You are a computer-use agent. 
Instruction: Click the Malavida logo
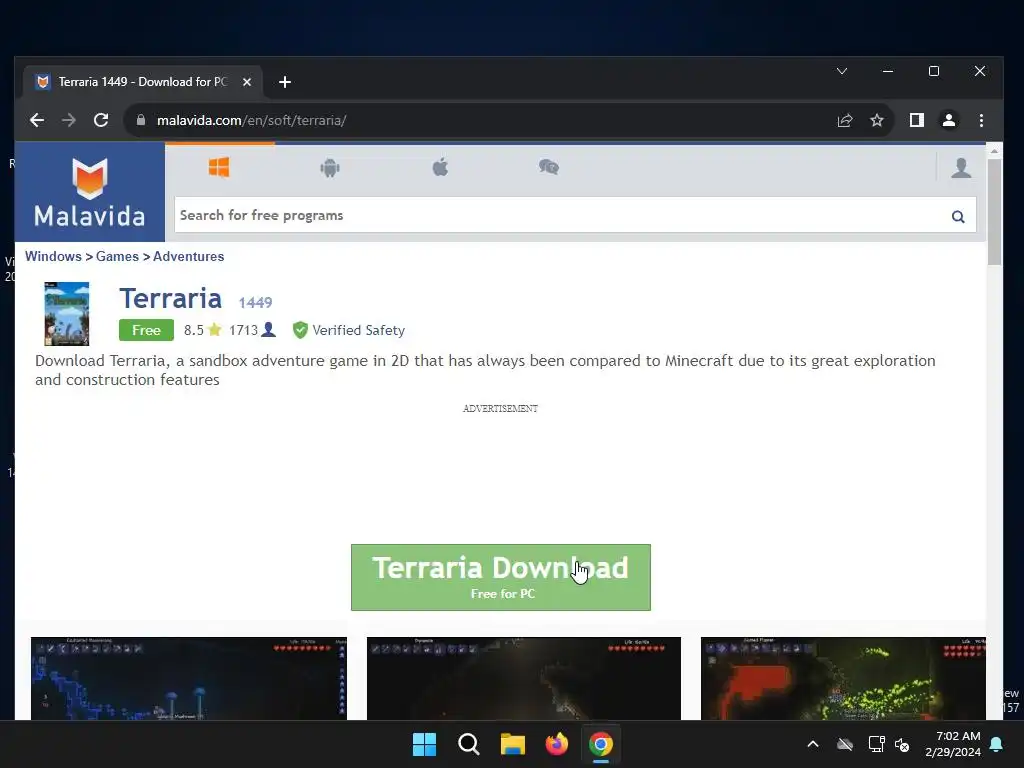(89, 192)
